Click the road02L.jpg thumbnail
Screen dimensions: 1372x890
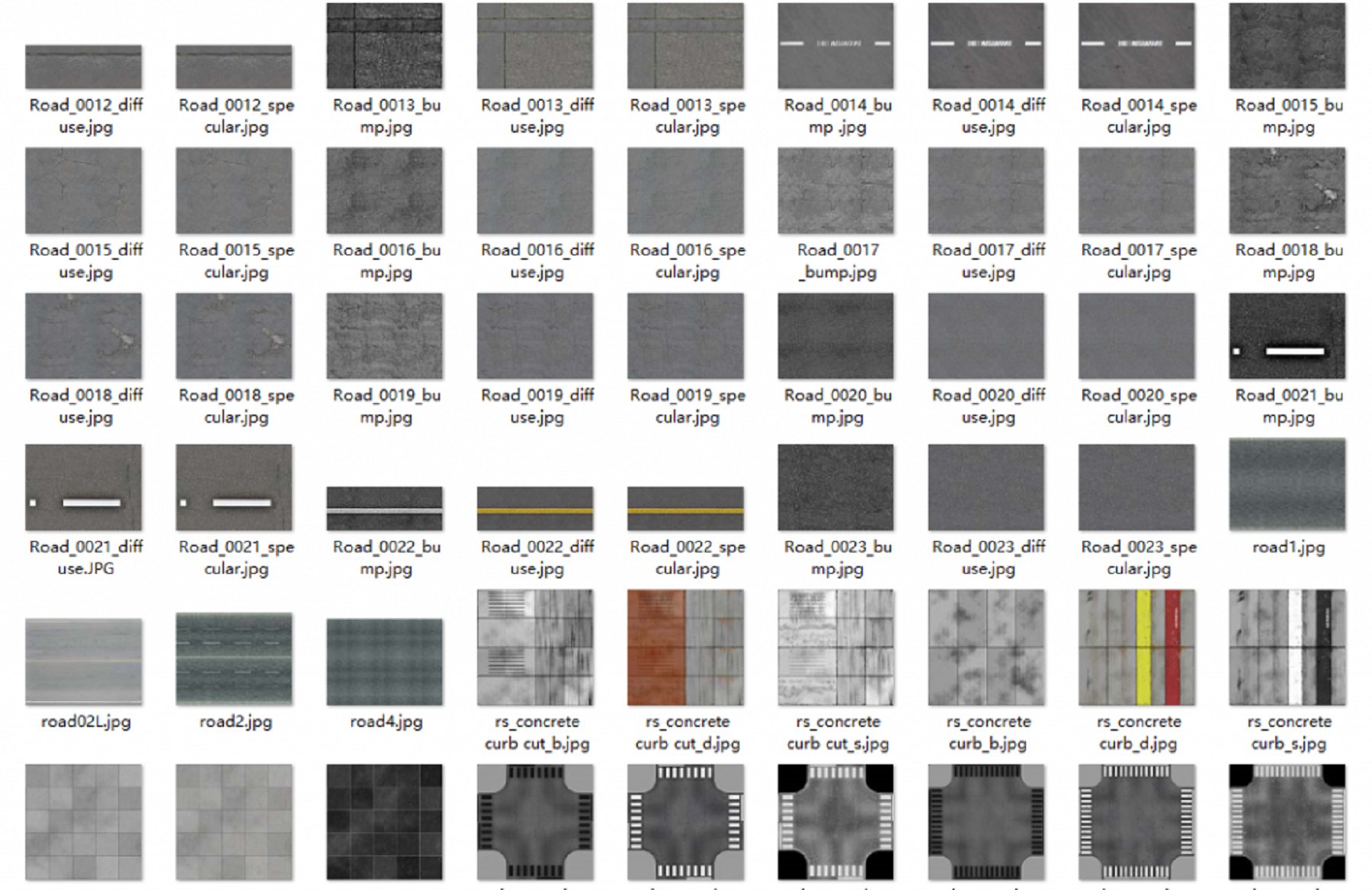click(83, 662)
